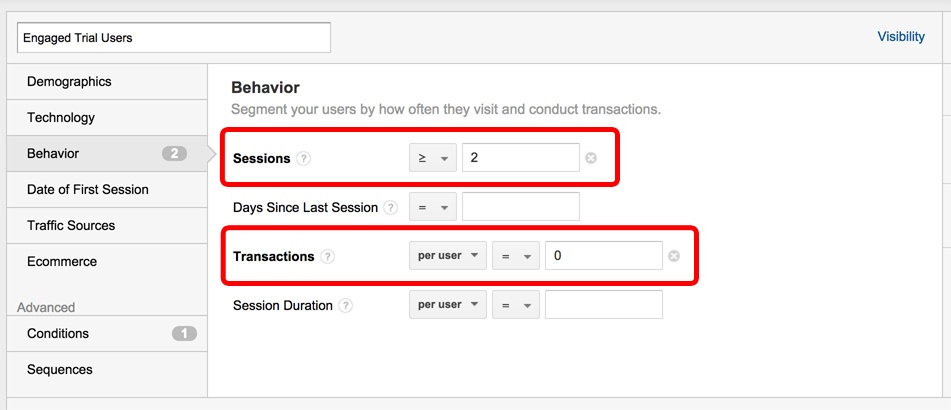The width and height of the screenshot is (951, 410).
Task: Clear the Transactions filter with X icon
Action: (674, 256)
